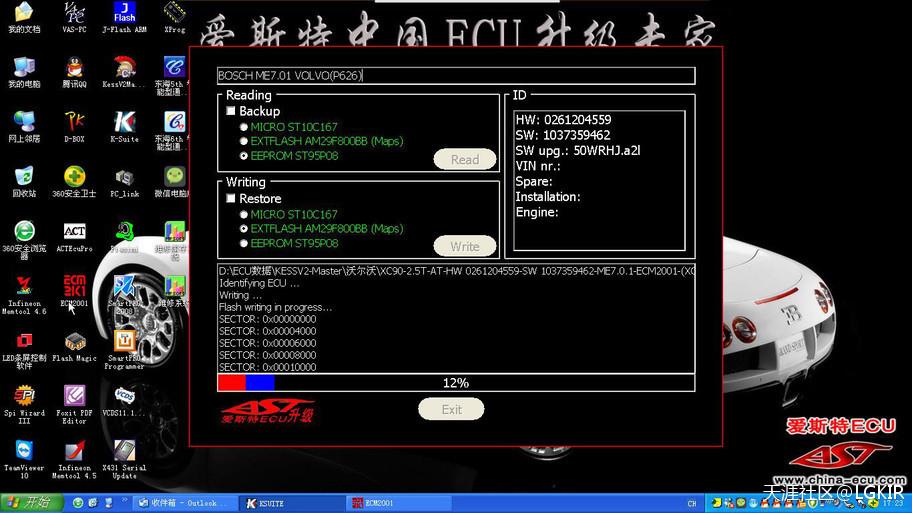Screen dimensions: 912x513
Task: Click the 'SW upg.: 50WRHJ.a2l' ID line
Action: [578, 151]
